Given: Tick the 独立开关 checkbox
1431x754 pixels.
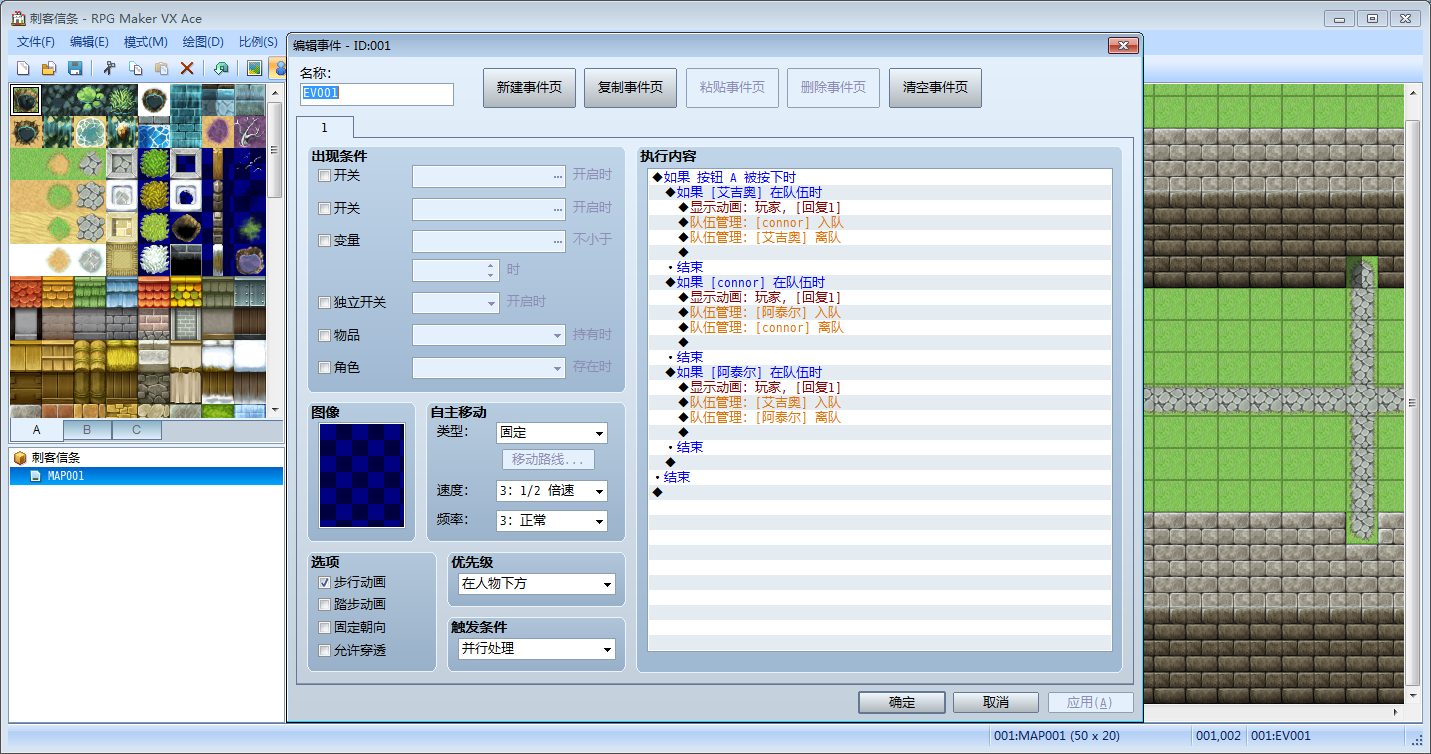Looking at the screenshot, I should coord(324,302).
